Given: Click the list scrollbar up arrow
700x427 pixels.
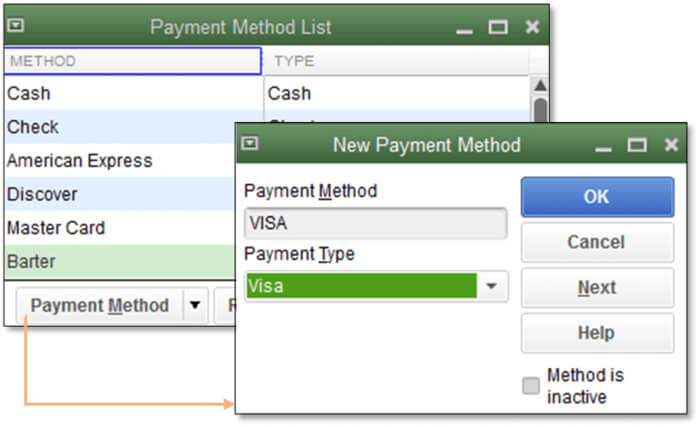Looking at the screenshot, I should (540, 85).
